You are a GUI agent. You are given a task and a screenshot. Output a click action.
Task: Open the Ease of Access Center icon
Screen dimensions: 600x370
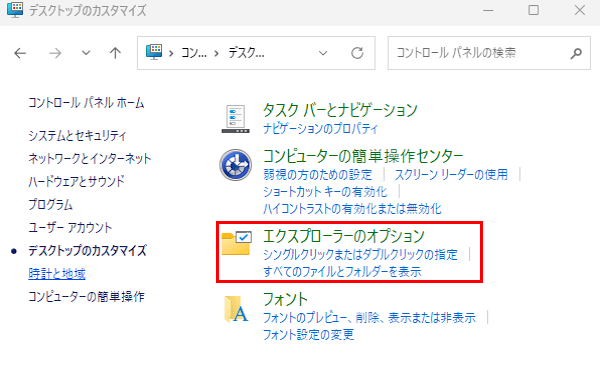tap(235, 165)
